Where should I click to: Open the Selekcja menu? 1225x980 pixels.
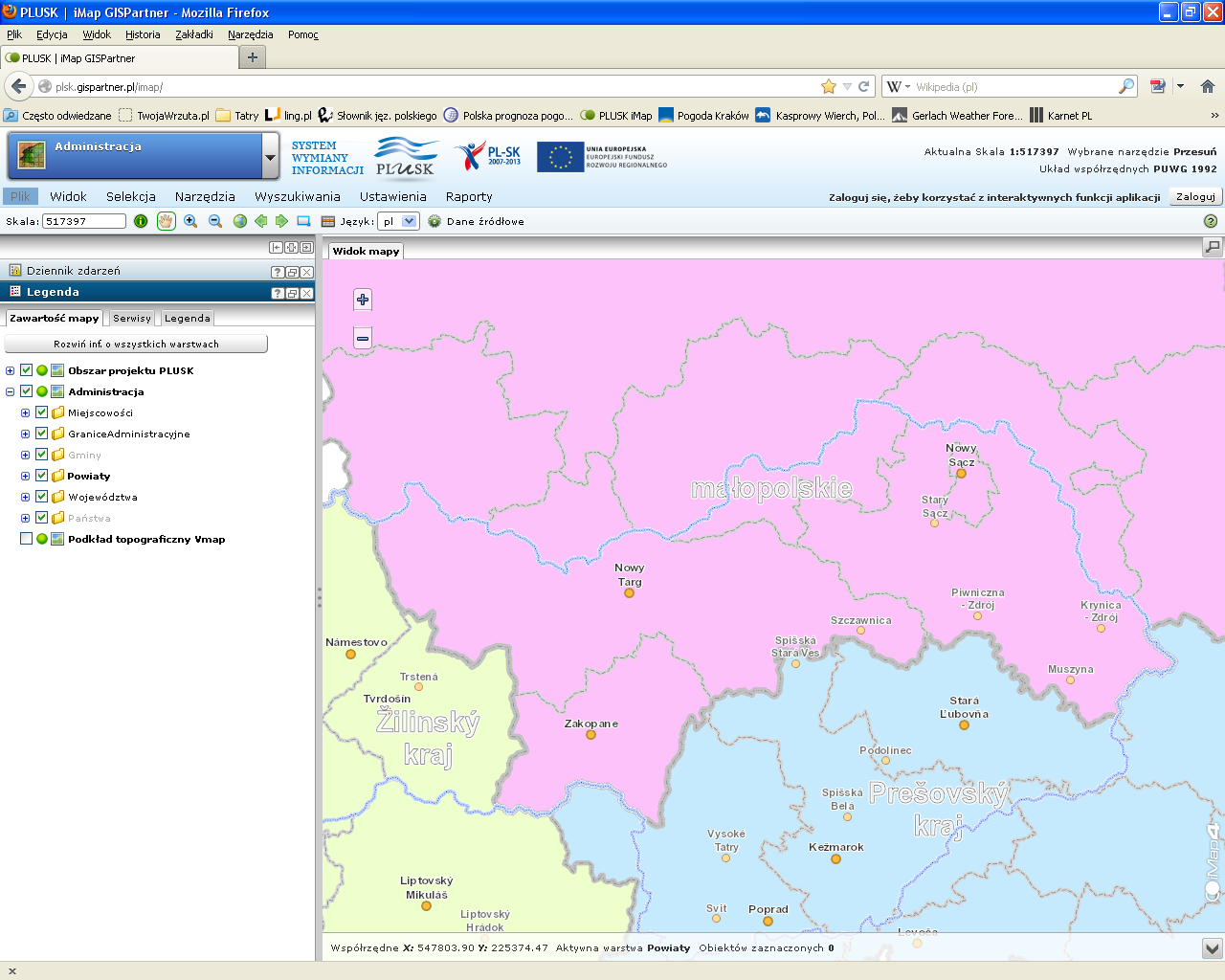131,196
